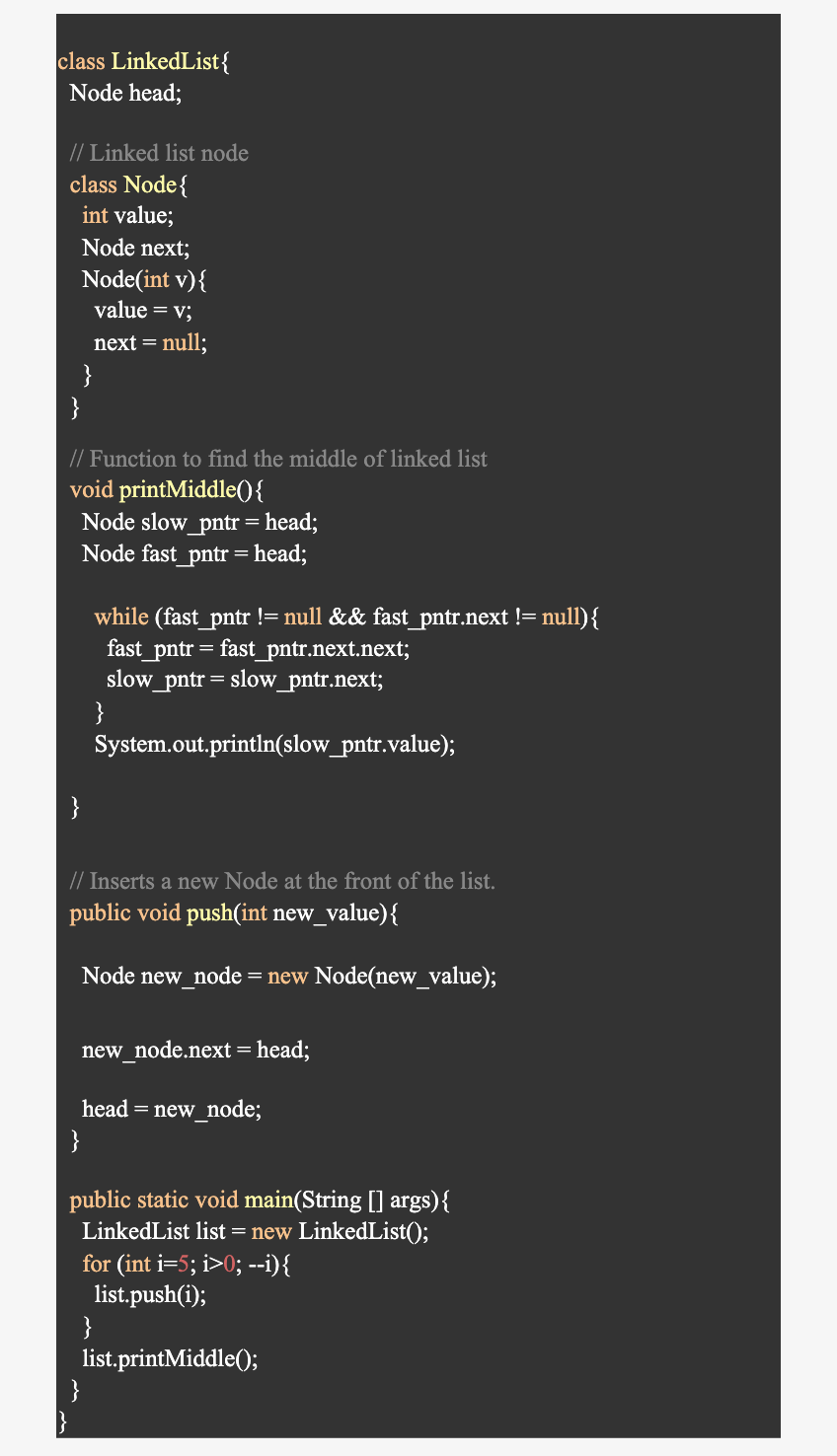Click the 'int value;' declaration
837x1456 pixels.
[127, 215]
